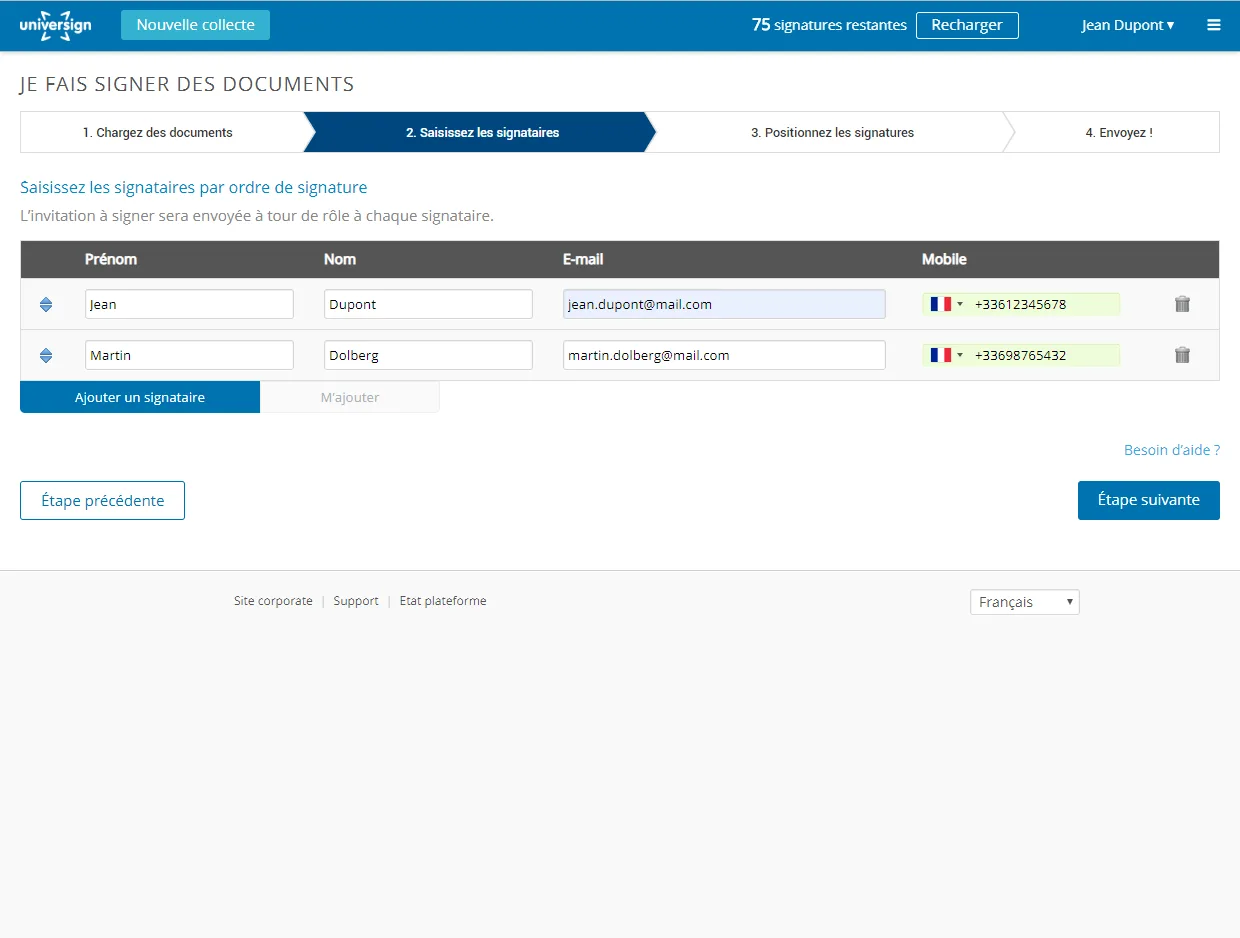Proceed with Étape suivante
Screen dimensions: 1240x938
(1149, 500)
